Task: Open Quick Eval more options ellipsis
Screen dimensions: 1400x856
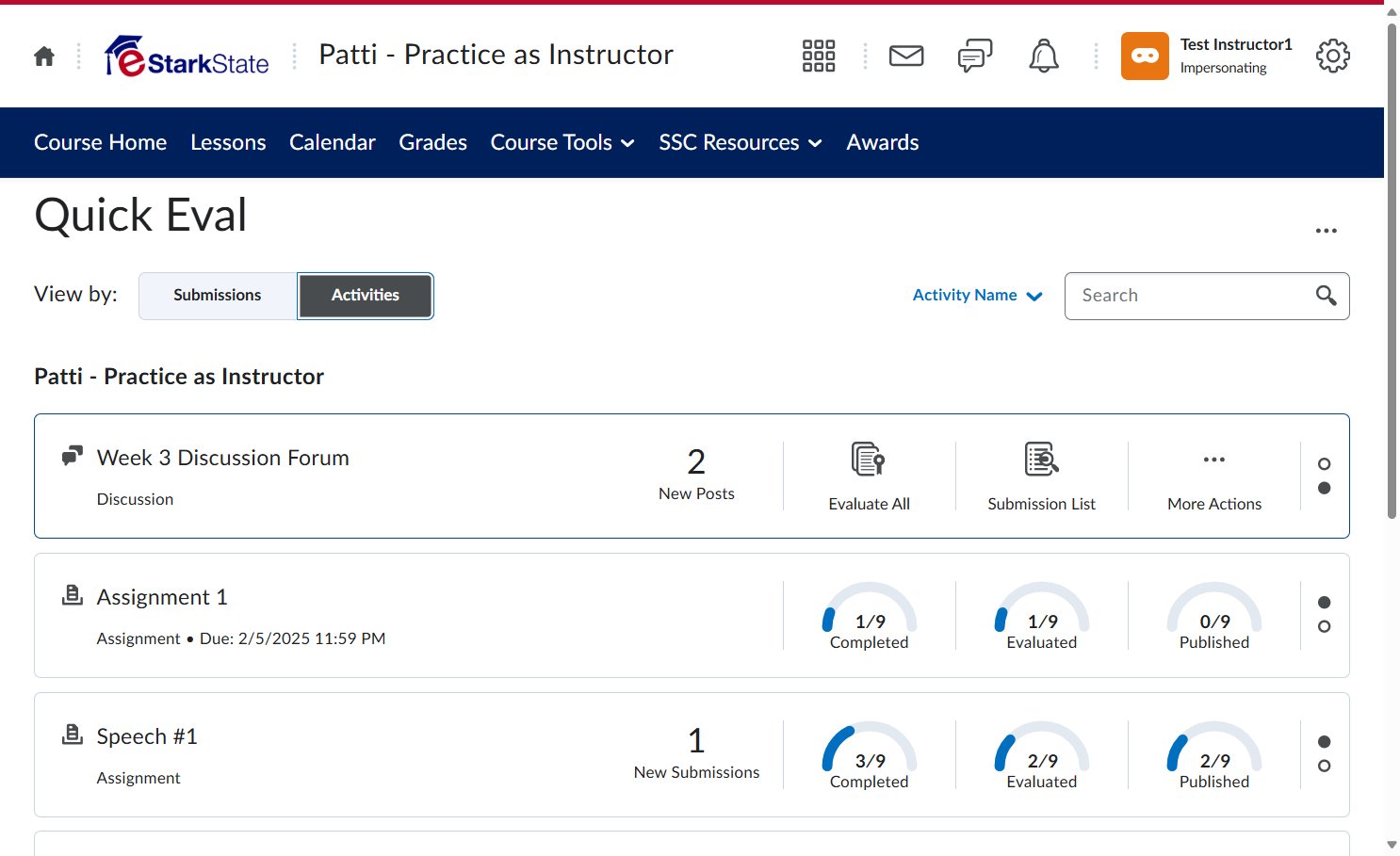Action: [1327, 231]
